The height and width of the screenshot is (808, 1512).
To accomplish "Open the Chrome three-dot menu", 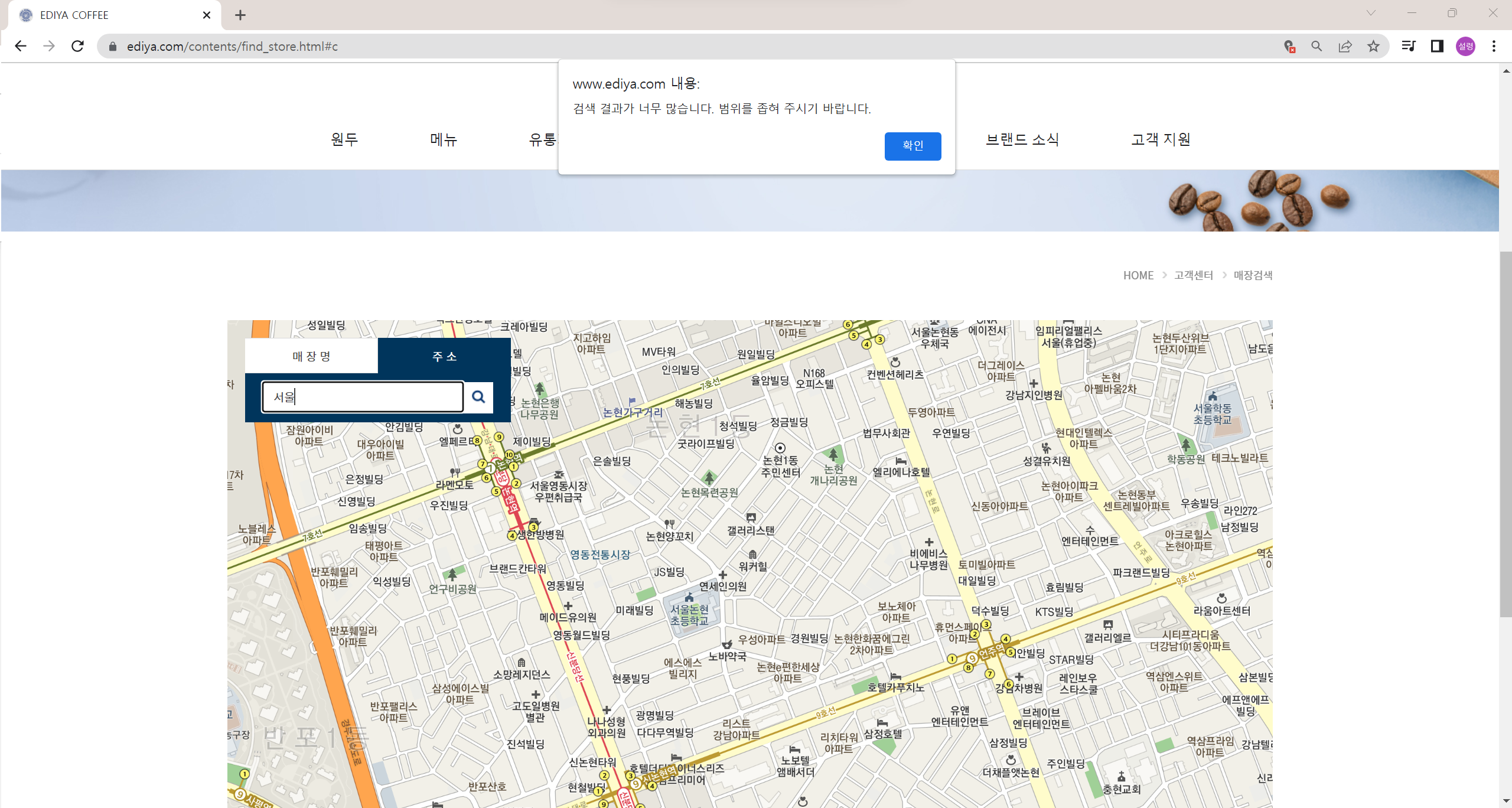I will point(1494,46).
